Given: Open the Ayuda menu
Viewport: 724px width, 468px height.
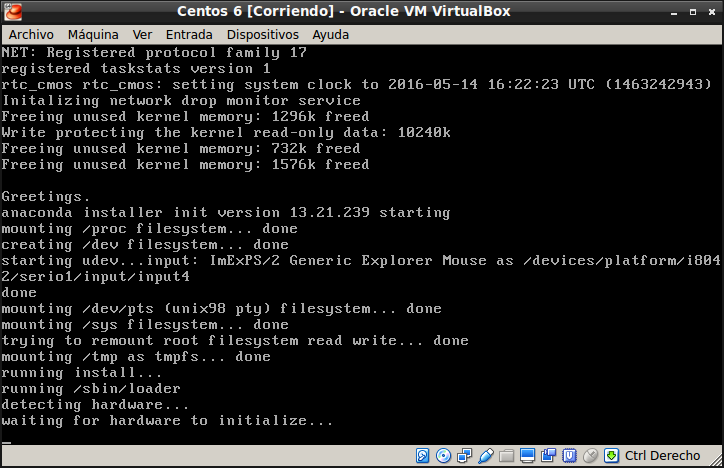Looking at the screenshot, I should point(331,34).
